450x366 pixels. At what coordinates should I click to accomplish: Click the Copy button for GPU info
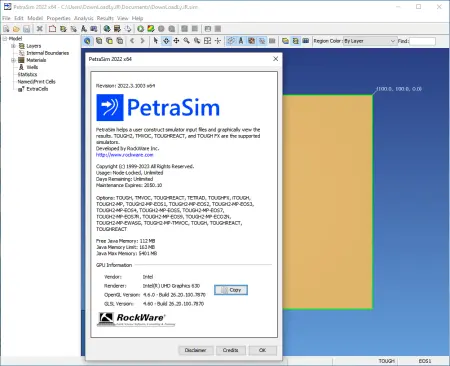(231, 290)
